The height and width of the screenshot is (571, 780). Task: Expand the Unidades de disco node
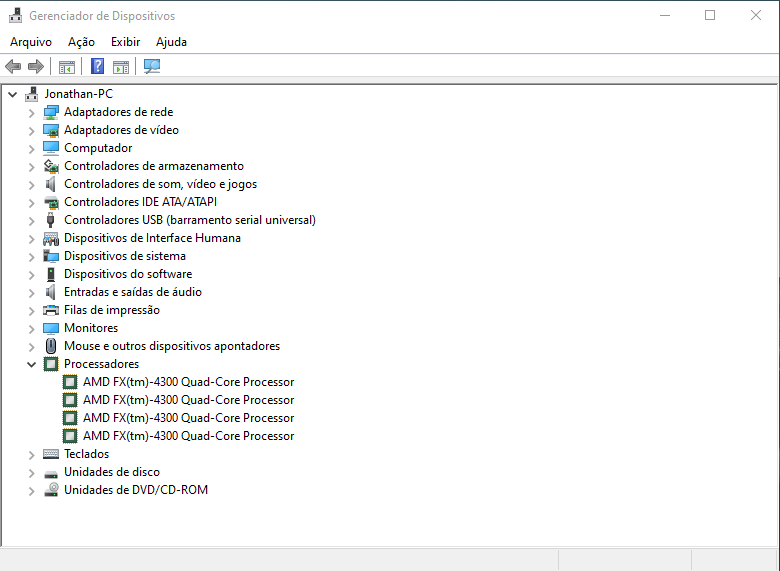point(32,473)
